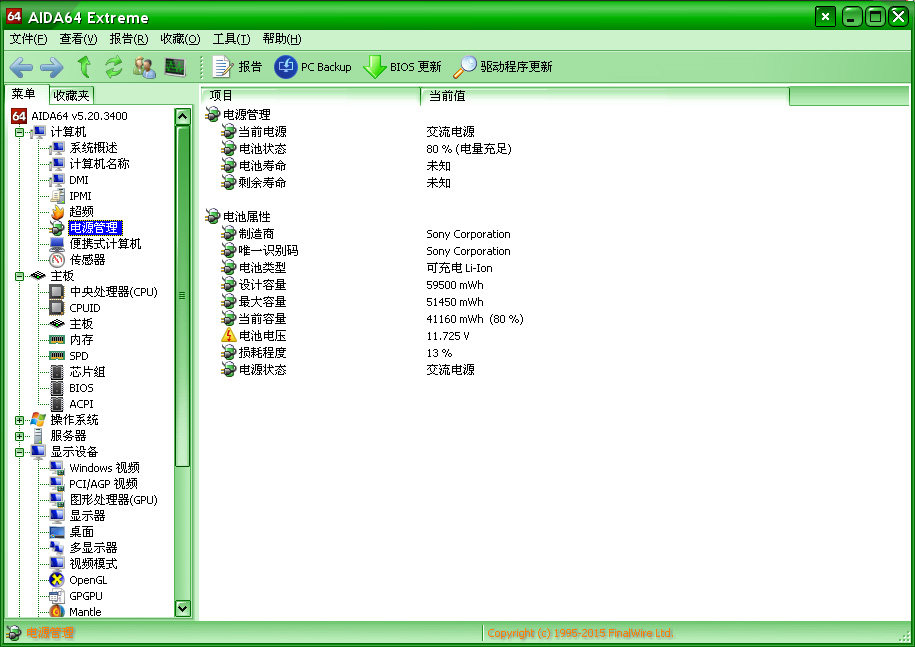Select the 电池电压 warning row
The height and width of the screenshot is (647, 915).
point(345,336)
